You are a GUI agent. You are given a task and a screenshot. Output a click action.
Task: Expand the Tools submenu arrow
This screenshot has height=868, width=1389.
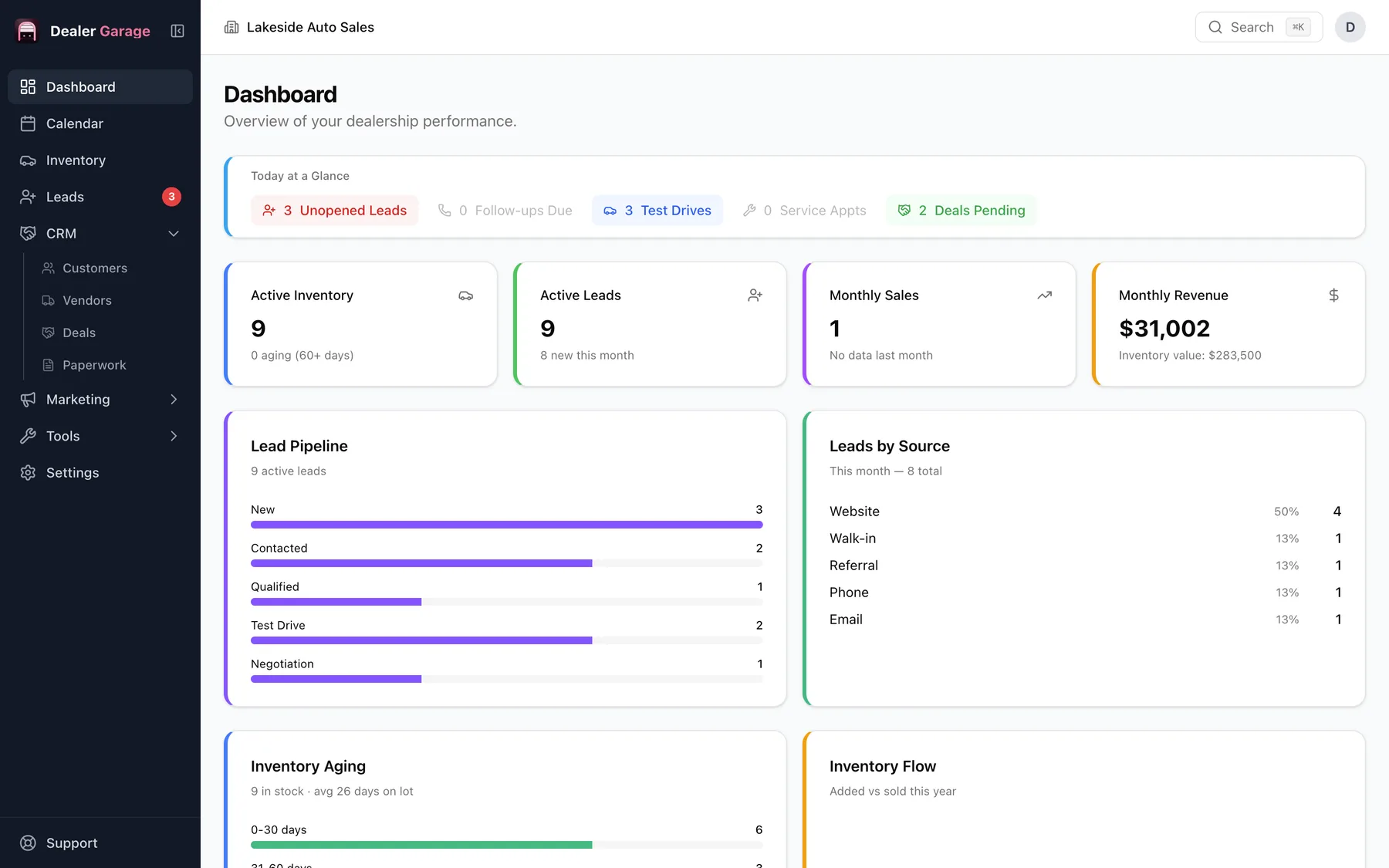click(x=174, y=436)
